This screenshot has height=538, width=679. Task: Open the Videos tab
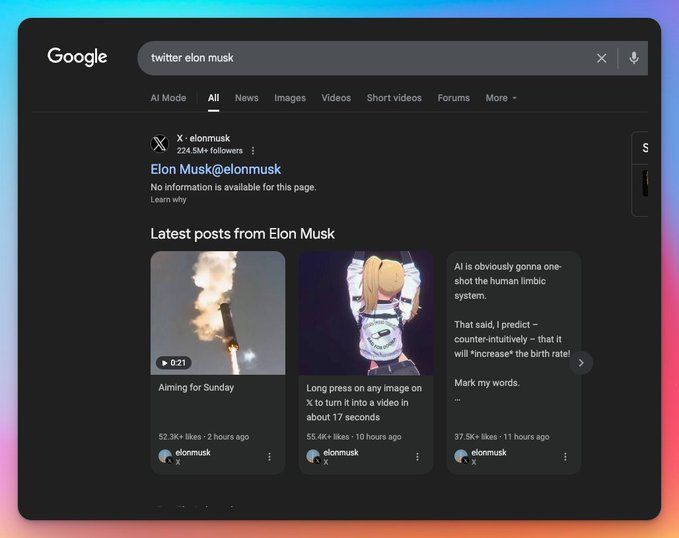pyautogui.click(x=336, y=98)
